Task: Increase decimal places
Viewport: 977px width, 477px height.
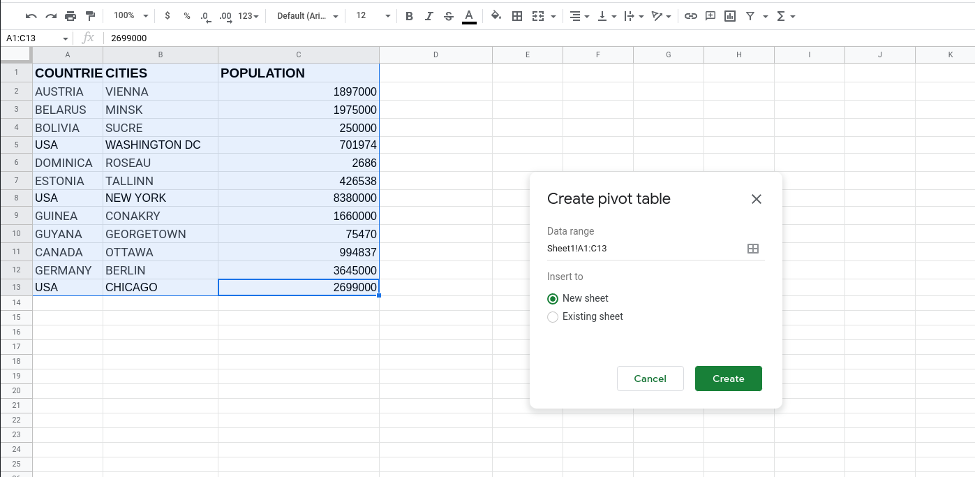Action: coord(226,16)
